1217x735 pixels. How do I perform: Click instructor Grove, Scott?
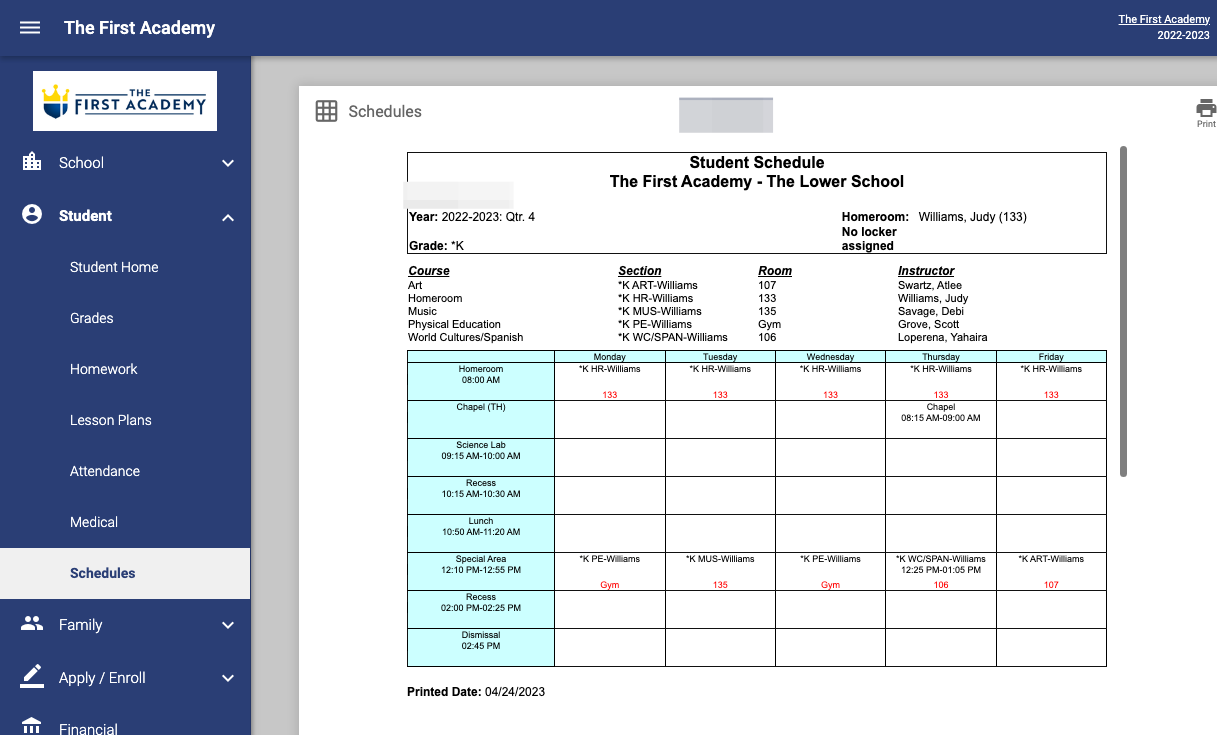tap(928, 324)
